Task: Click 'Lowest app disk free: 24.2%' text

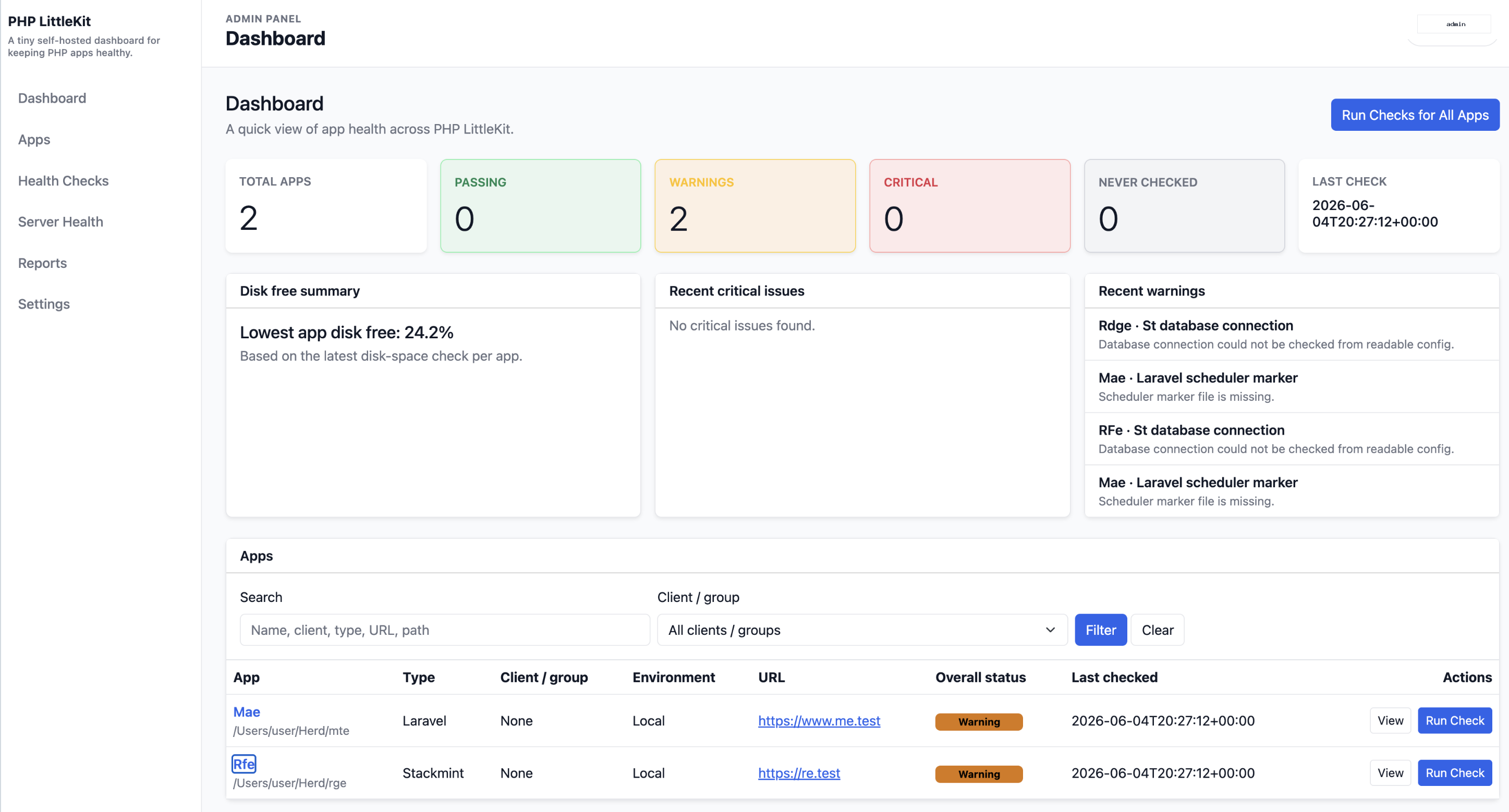Action: tap(347, 332)
